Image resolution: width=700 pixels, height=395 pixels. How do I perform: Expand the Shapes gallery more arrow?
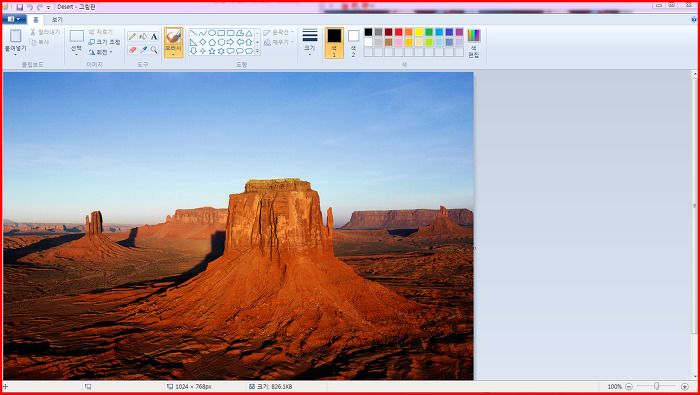(257, 51)
